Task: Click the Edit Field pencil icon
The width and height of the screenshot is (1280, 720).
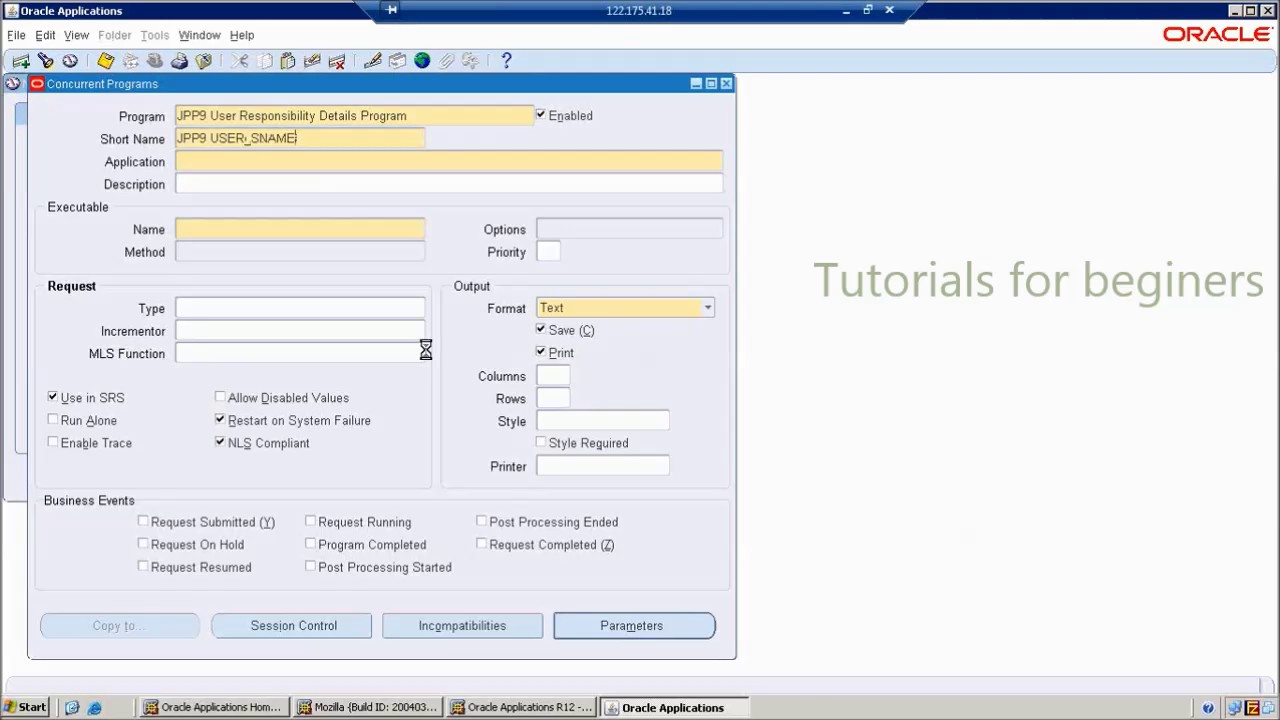Action: click(x=373, y=61)
